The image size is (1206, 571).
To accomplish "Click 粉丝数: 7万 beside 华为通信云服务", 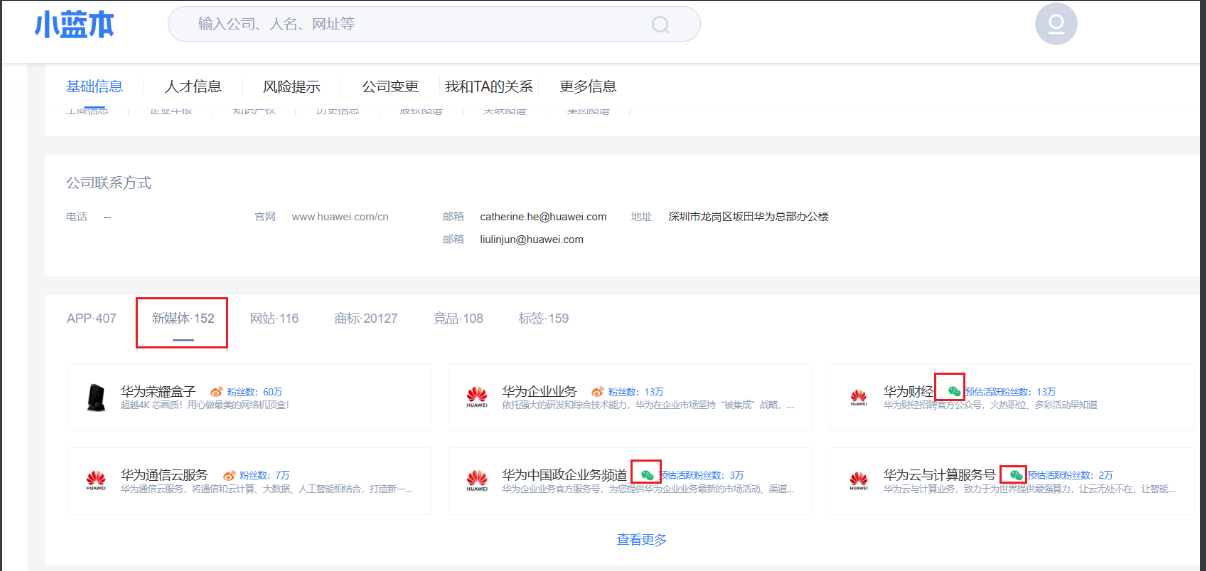I will pos(264,475).
